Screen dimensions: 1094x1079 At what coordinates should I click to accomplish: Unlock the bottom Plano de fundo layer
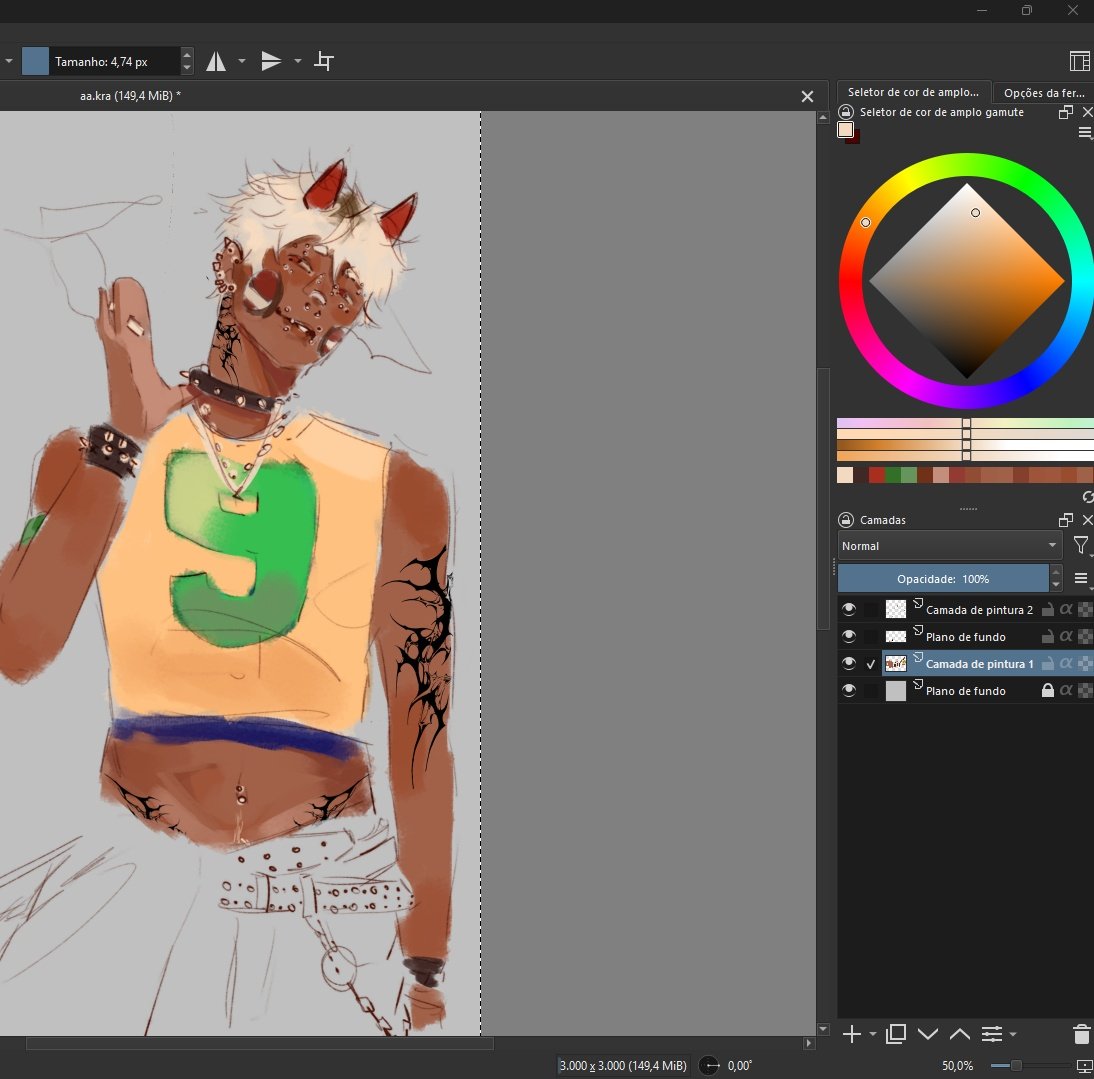coord(1047,691)
